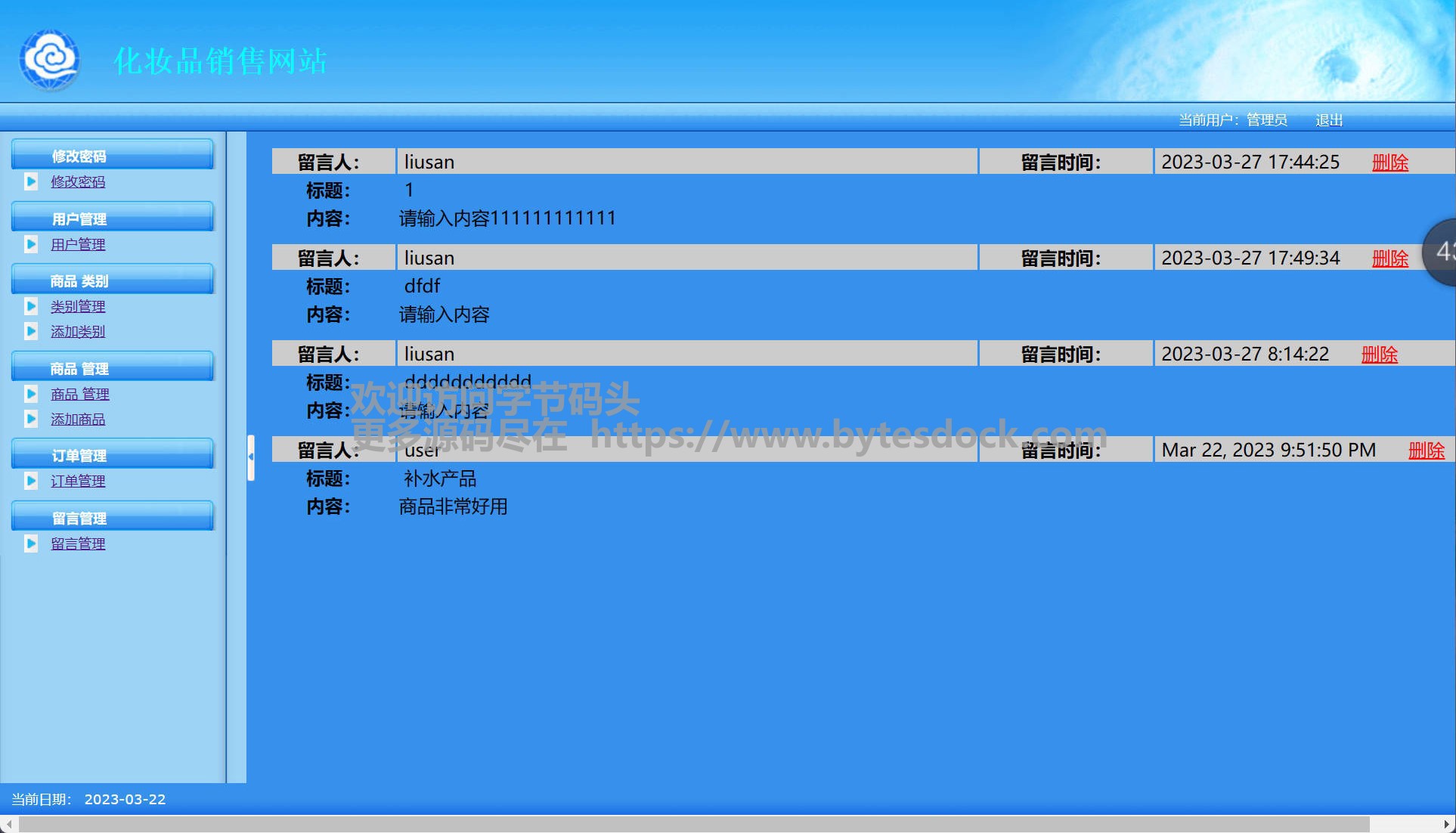The image size is (1456, 833).
Task: Click arrow icon beside 修改密码 link
Action: [31, 181]
